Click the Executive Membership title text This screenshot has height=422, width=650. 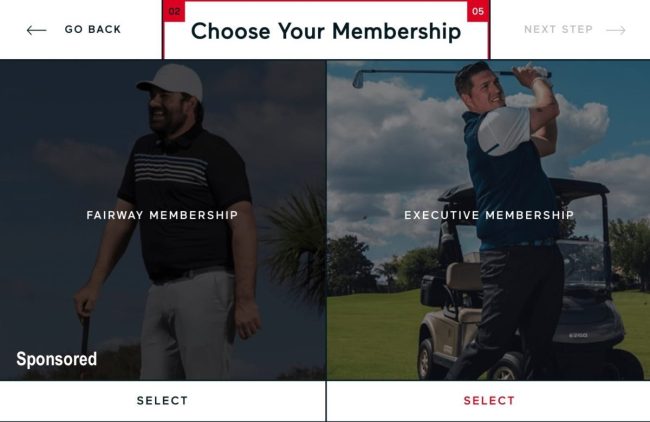[x=489, y=215]
